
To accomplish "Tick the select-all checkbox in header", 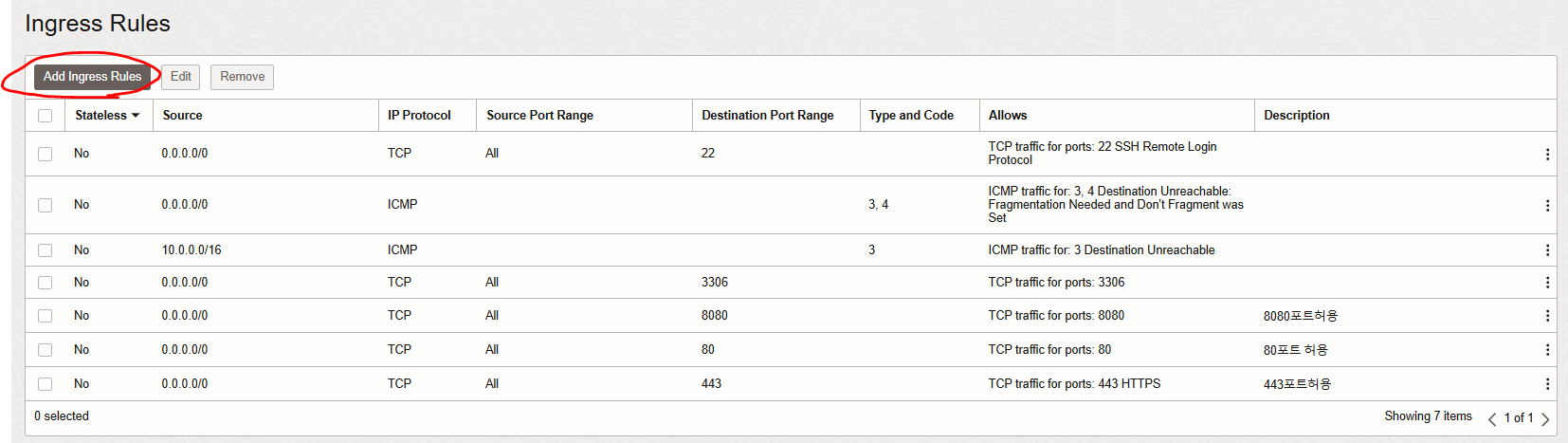I will point(46,116).
